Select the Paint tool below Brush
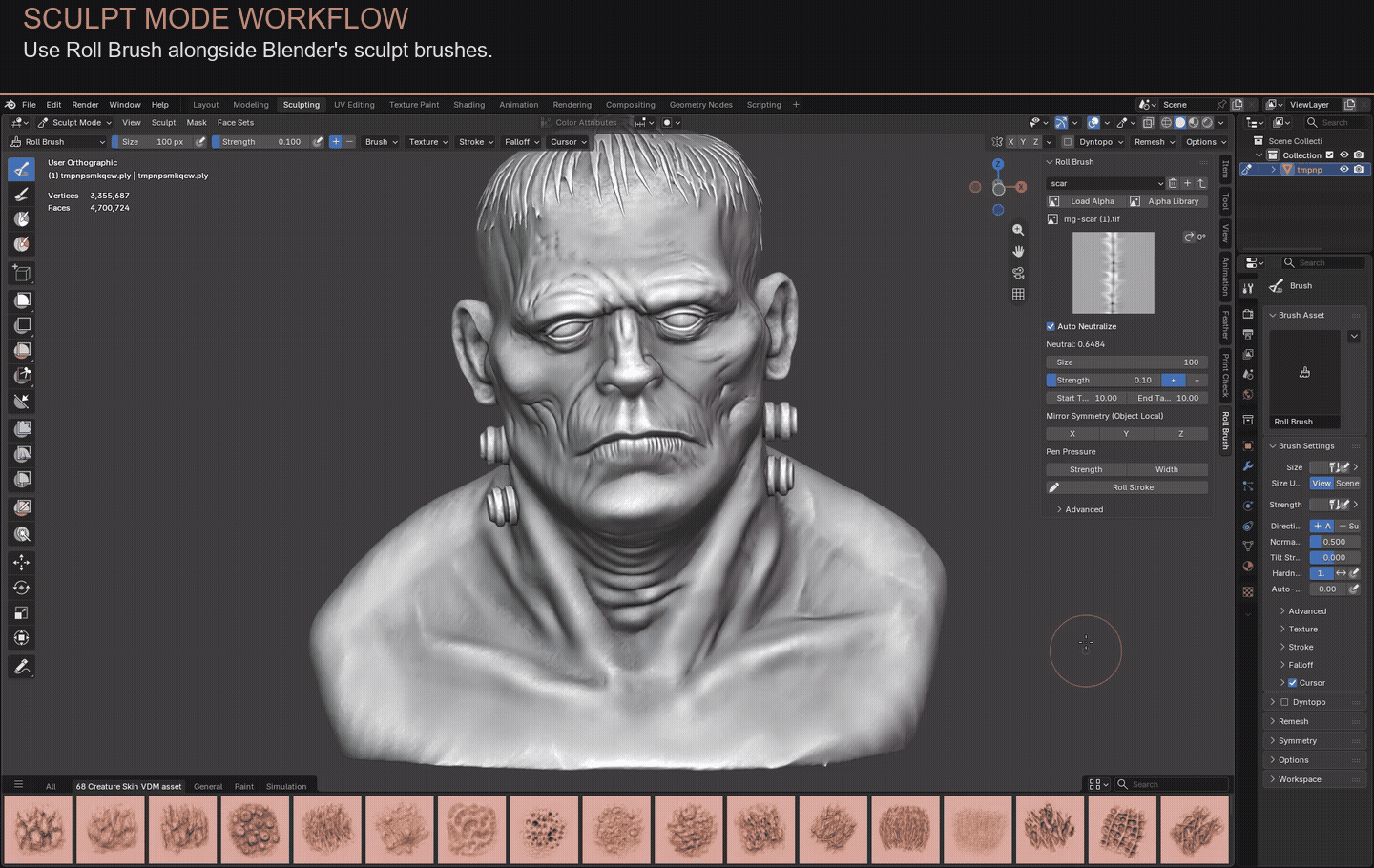The width and height of the screenshot is (1374, 868). pyautogui.click(x=22, y=195)
